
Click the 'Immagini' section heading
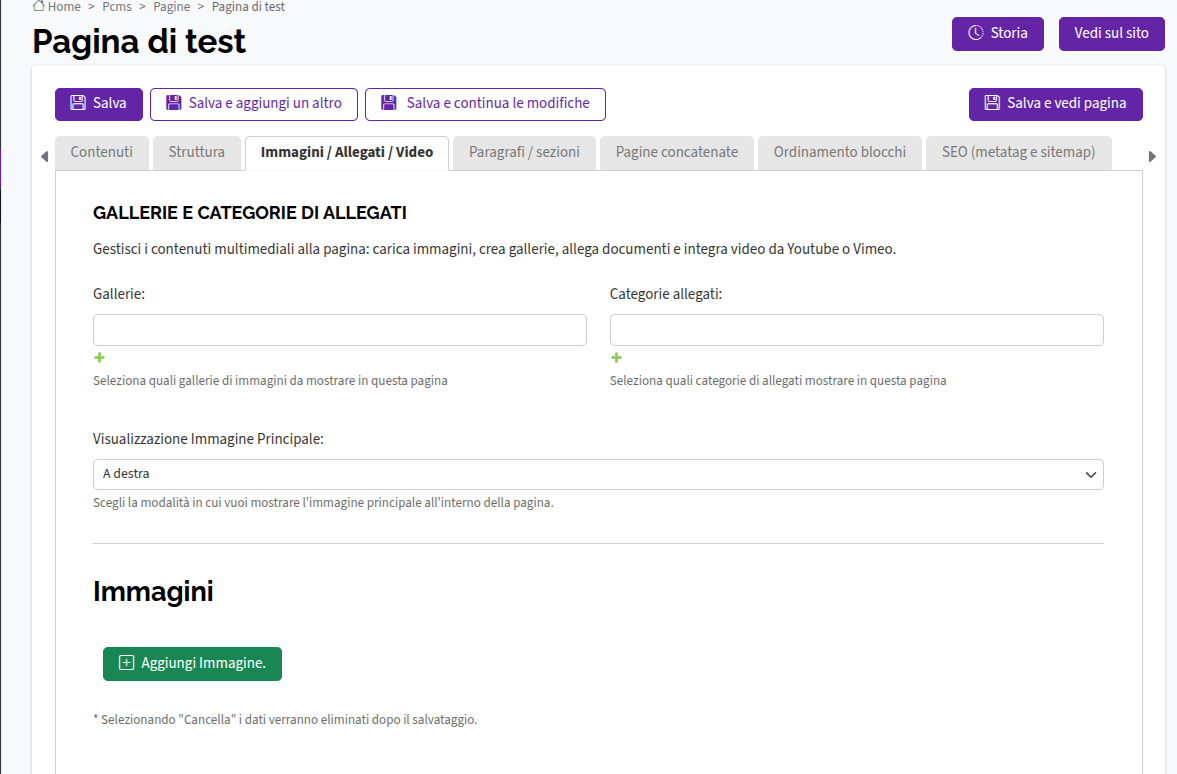pos(153,592)
